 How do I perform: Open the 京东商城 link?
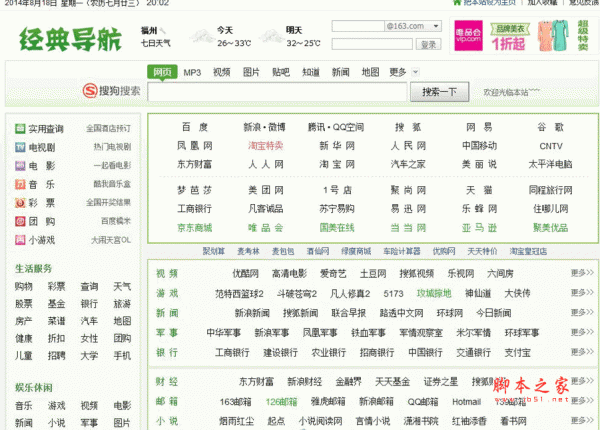click(x=194, y=228)
